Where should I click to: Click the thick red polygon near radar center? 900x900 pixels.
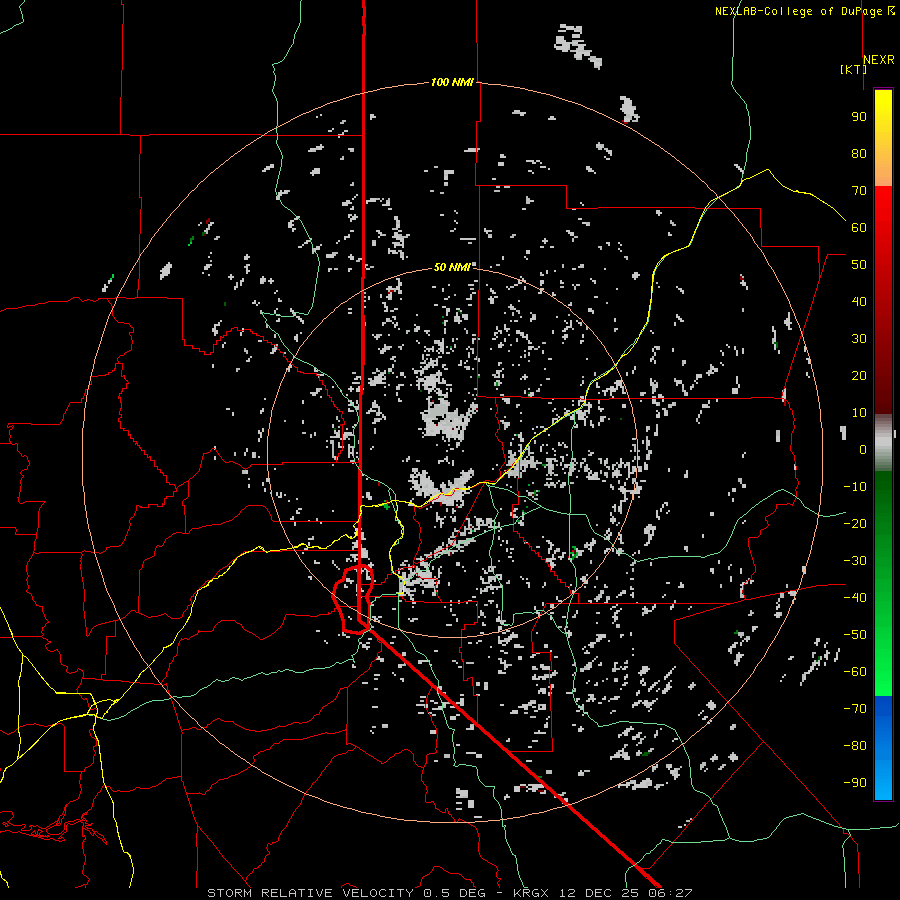pos(353,599)
